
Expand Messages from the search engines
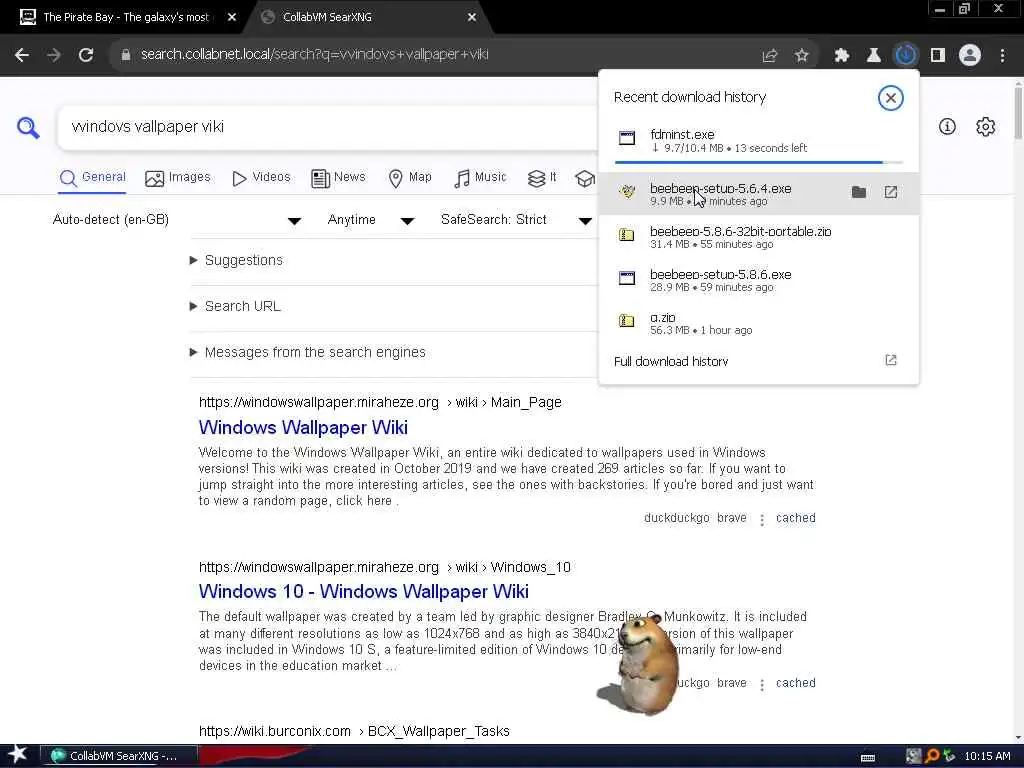point(307,353)
